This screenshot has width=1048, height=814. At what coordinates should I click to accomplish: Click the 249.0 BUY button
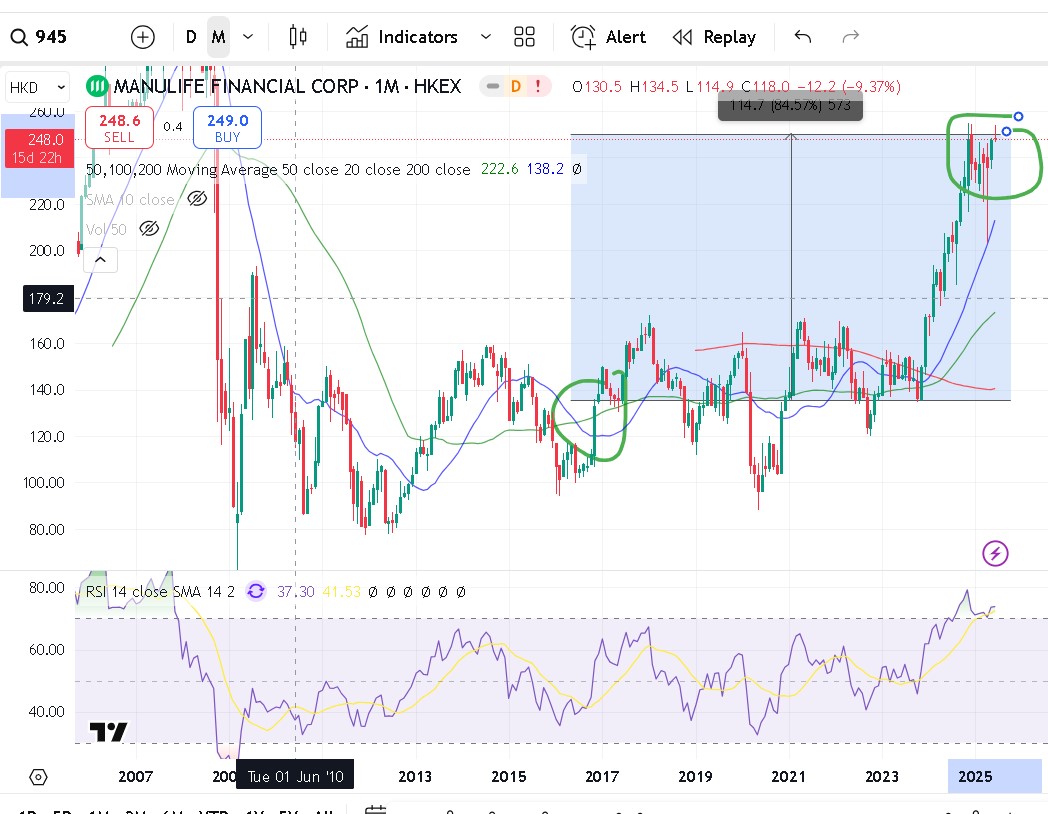point(227,128)
